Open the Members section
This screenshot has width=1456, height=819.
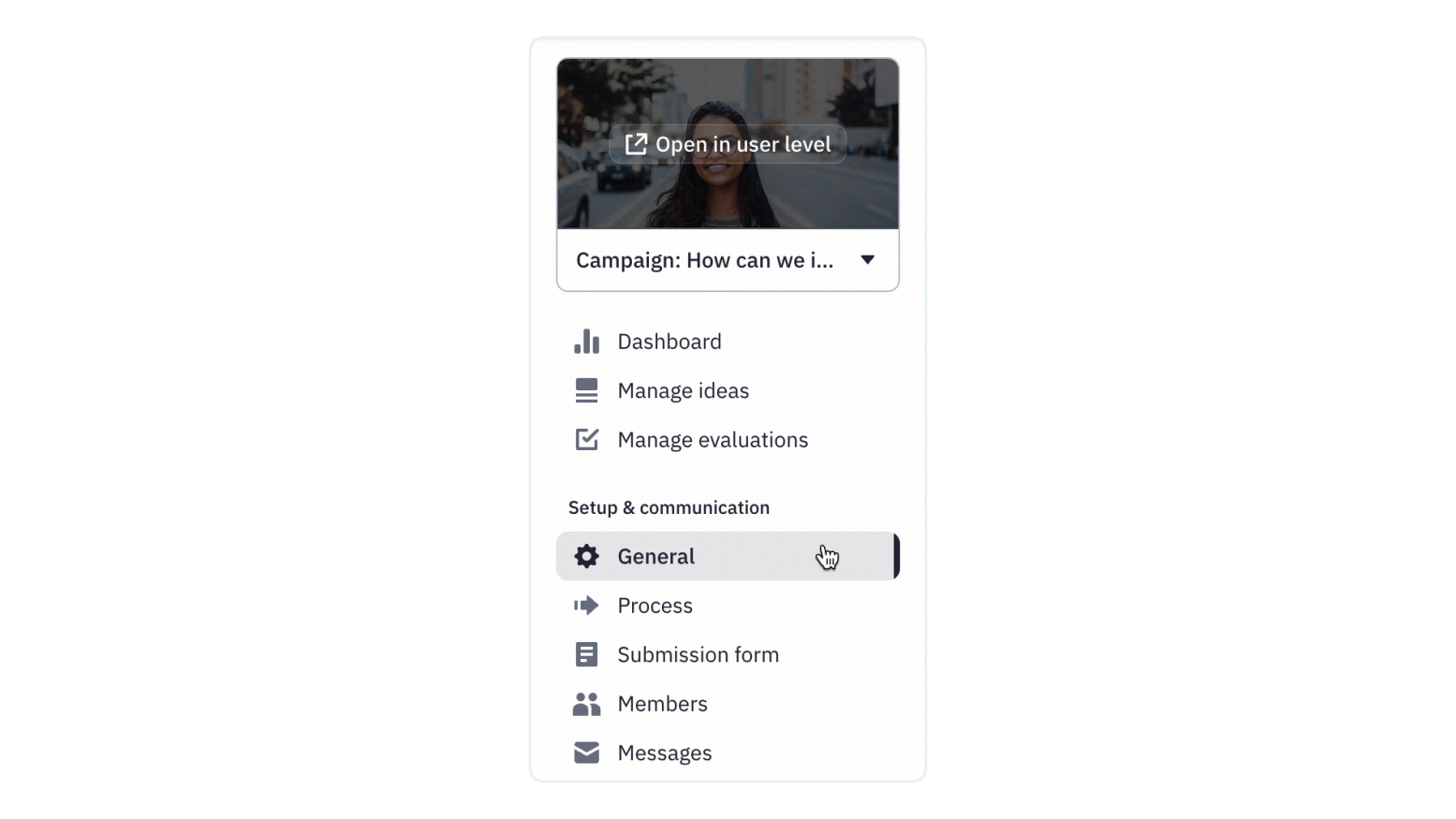coord(728,704)
